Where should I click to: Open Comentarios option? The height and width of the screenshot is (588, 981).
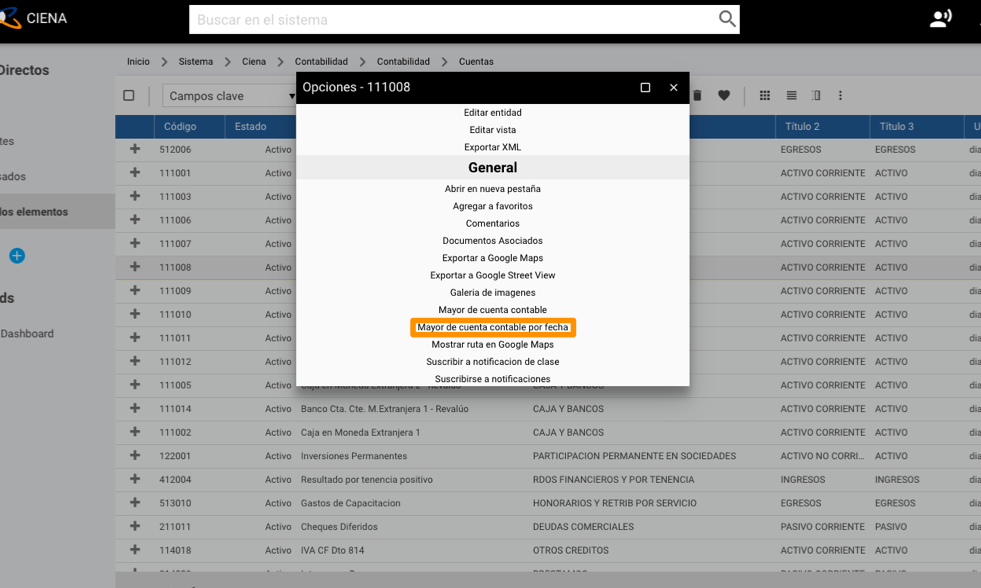(492, 223)
